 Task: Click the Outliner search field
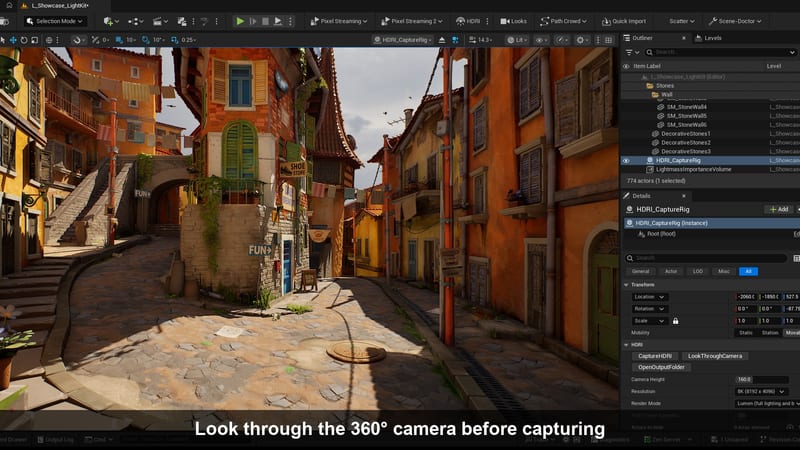coord(720,52)
